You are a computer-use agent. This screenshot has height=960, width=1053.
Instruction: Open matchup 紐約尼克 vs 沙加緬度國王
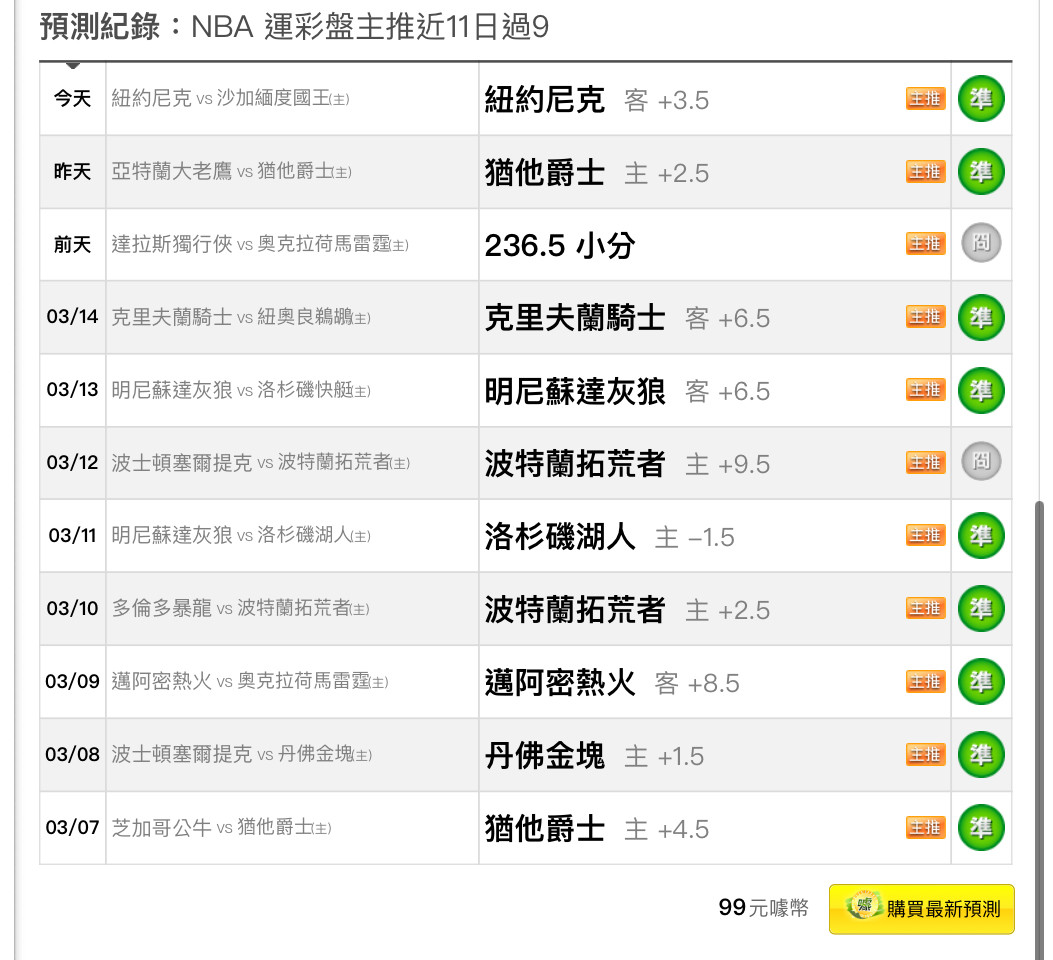coord(230,99)
